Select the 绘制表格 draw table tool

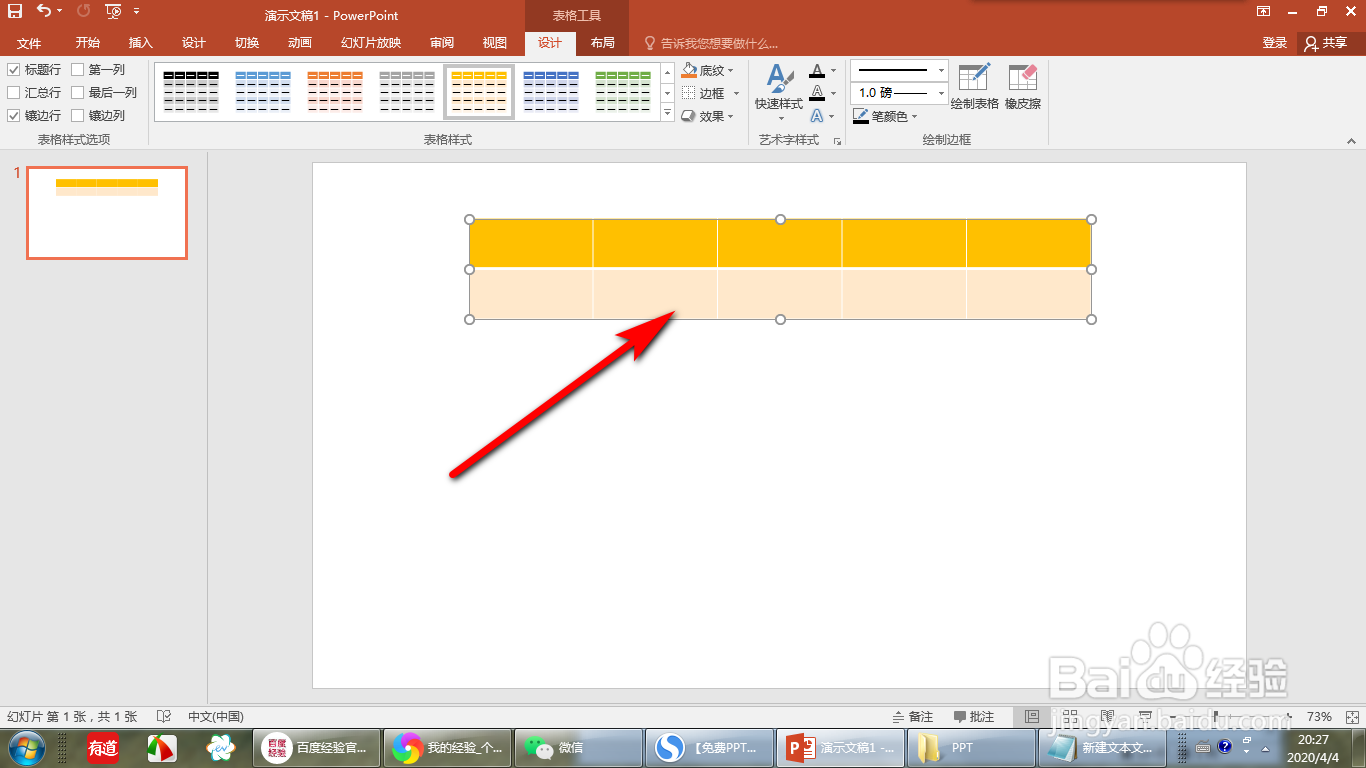pyautogui.click(x=974, y=87)
